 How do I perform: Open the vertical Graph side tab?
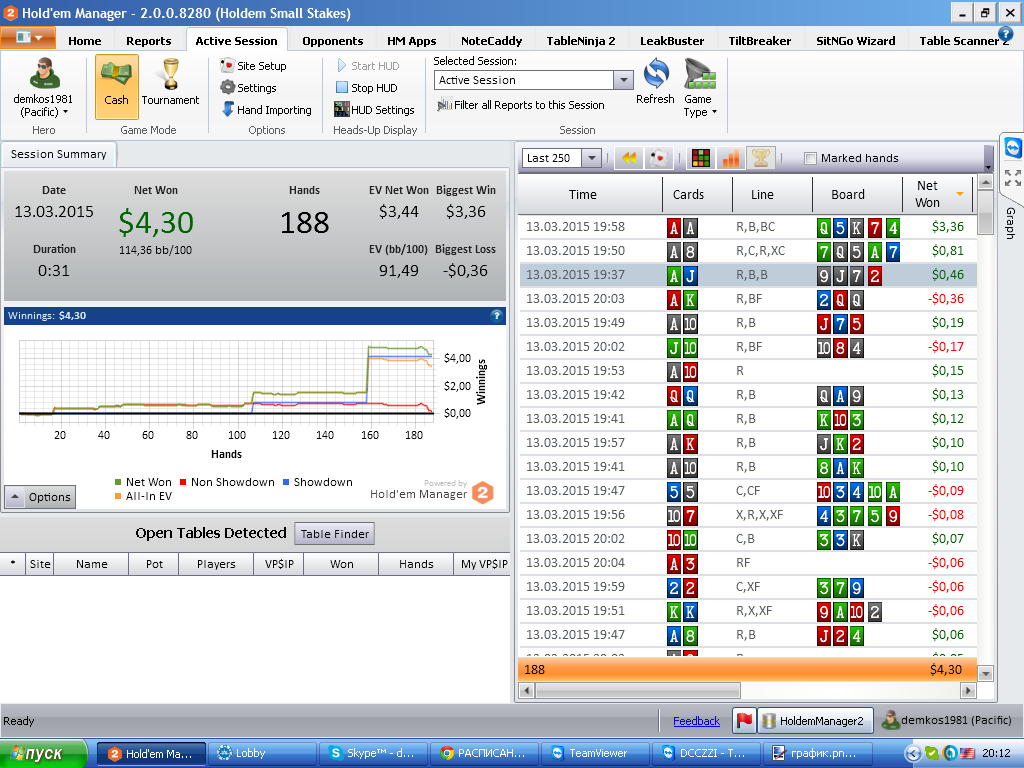click(1011, 222)
